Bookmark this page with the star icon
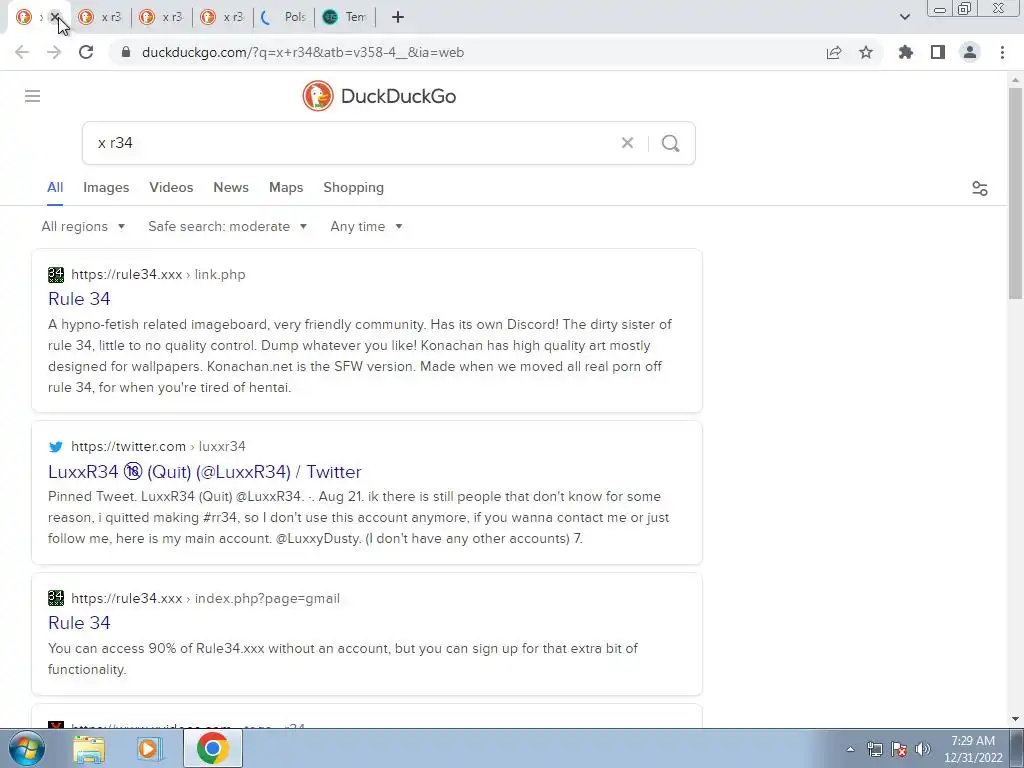The width and height of the screenshot is (1024, 768). point(866,52)
